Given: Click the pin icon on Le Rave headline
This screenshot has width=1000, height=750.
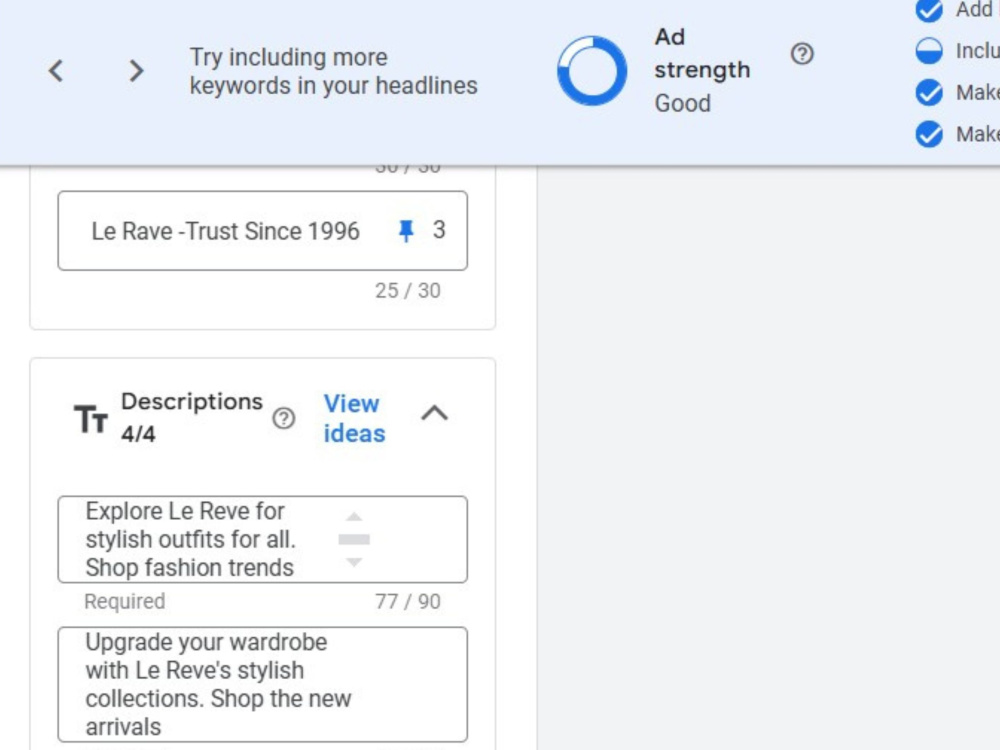Looking at the screenshot, I should point(406,230).
